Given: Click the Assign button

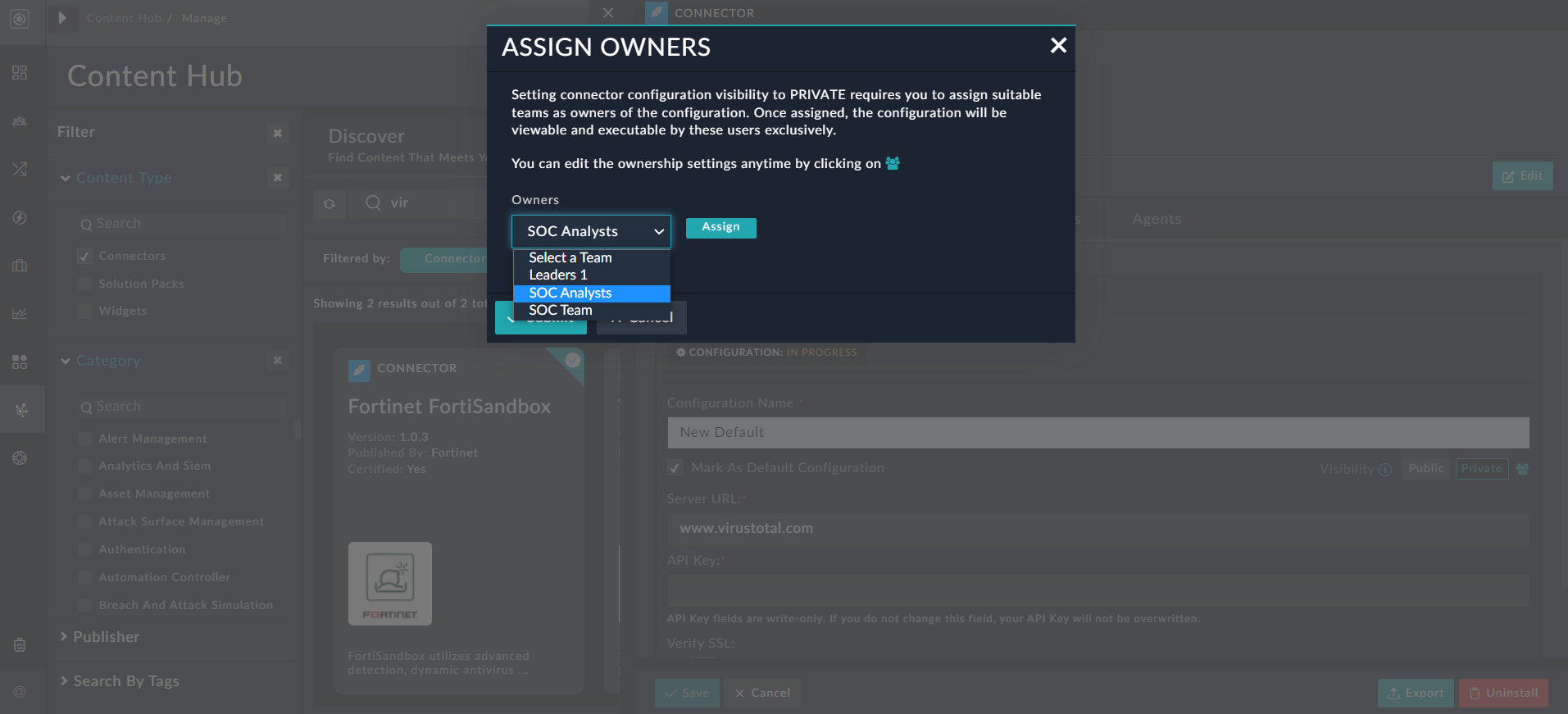Looking at the screenshot, I should pos(720,228).
